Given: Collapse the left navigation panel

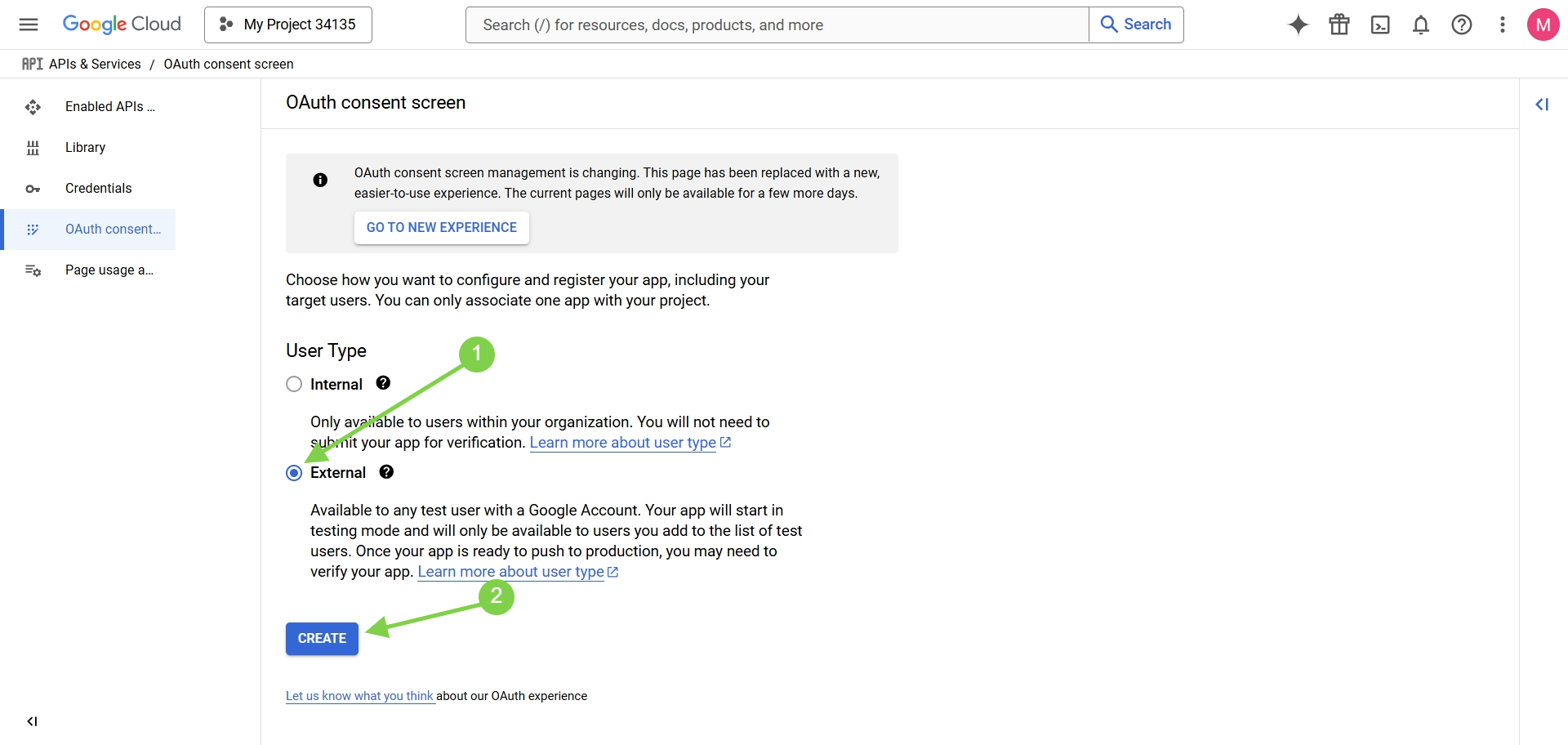Looking at the screenshot, I should 32,721.
